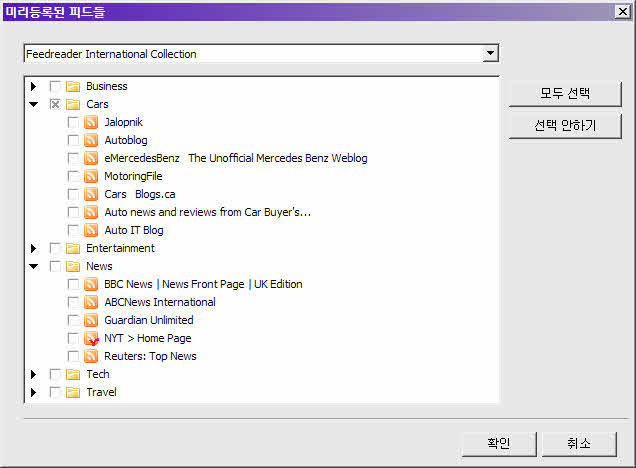Check the Car Buyer's auto news checkbox
Image resolution: width=636 pixels, height=468 pixels.
(x=73, y=212)
